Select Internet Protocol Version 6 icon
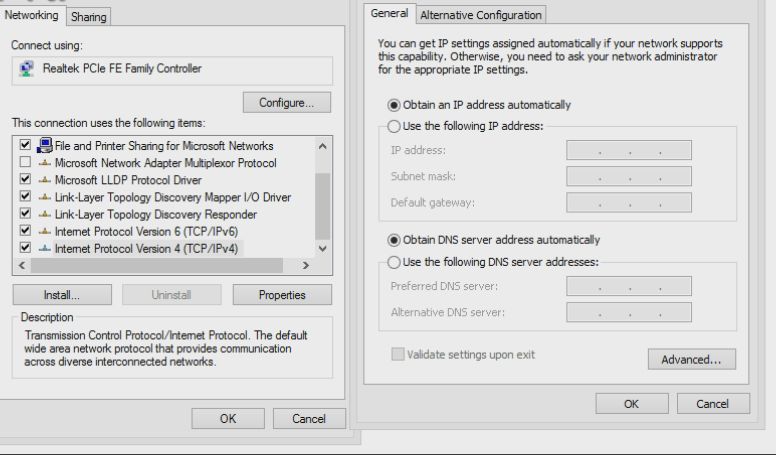 pyautogui.click(x=45, y=231)
